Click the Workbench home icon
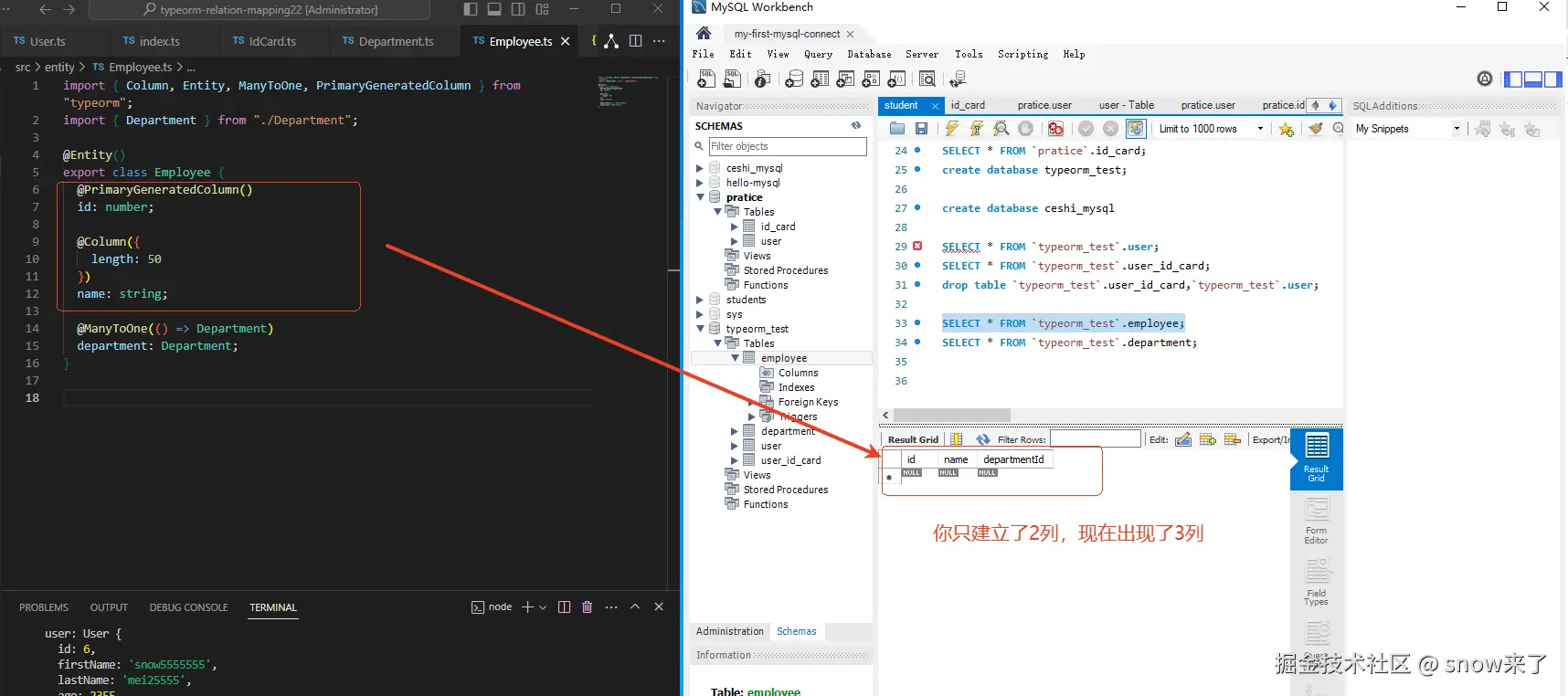The height and width of the screenshot is (696, 1568). click(704, 34)
